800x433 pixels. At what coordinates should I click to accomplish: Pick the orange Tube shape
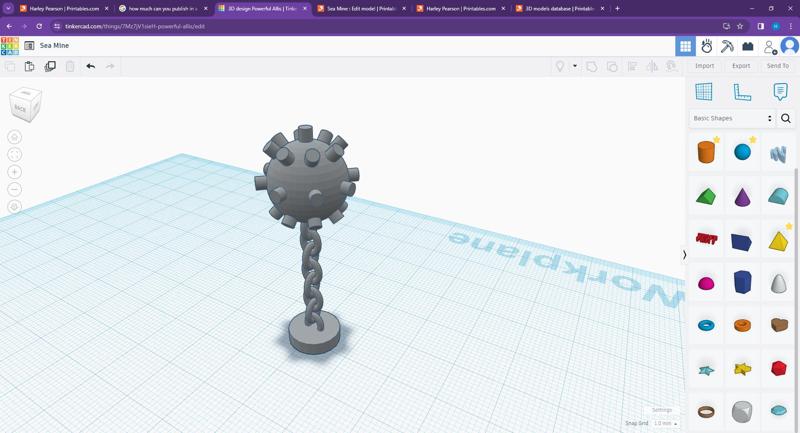(742, 325)
